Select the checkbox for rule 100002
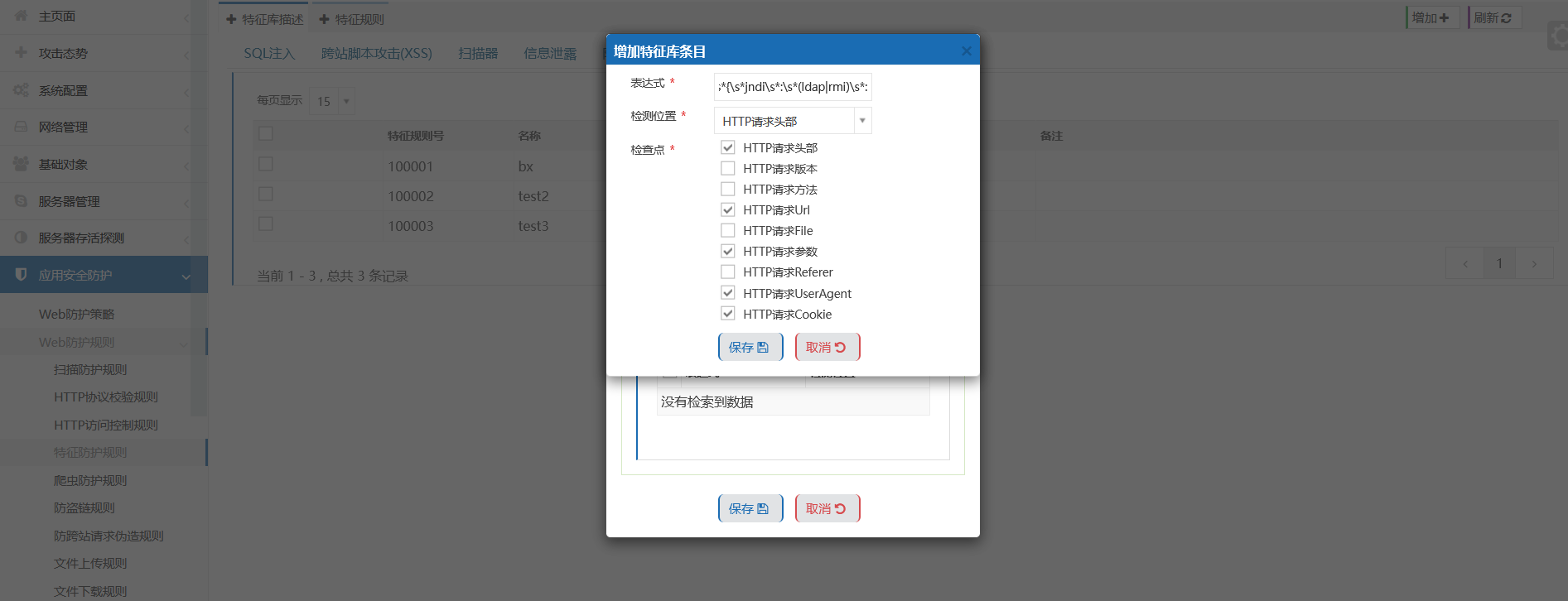1568x601 pixels. pos(266,195)
